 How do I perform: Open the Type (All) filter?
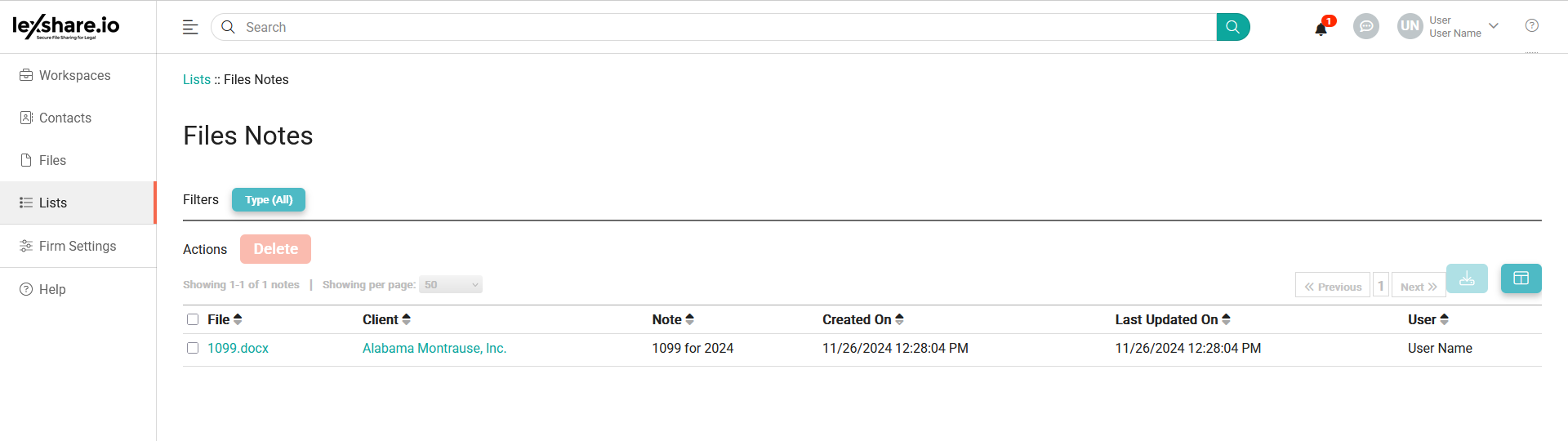(269, 200)
